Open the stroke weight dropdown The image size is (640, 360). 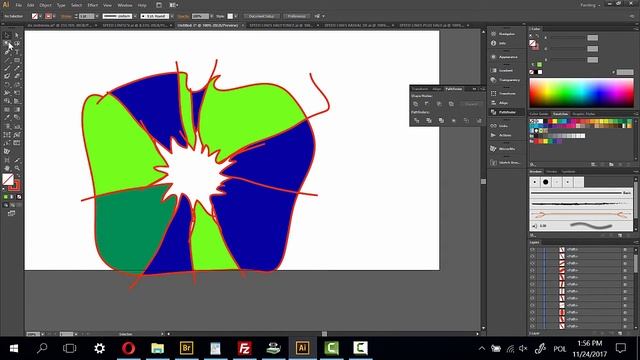(x=97, y=16)
